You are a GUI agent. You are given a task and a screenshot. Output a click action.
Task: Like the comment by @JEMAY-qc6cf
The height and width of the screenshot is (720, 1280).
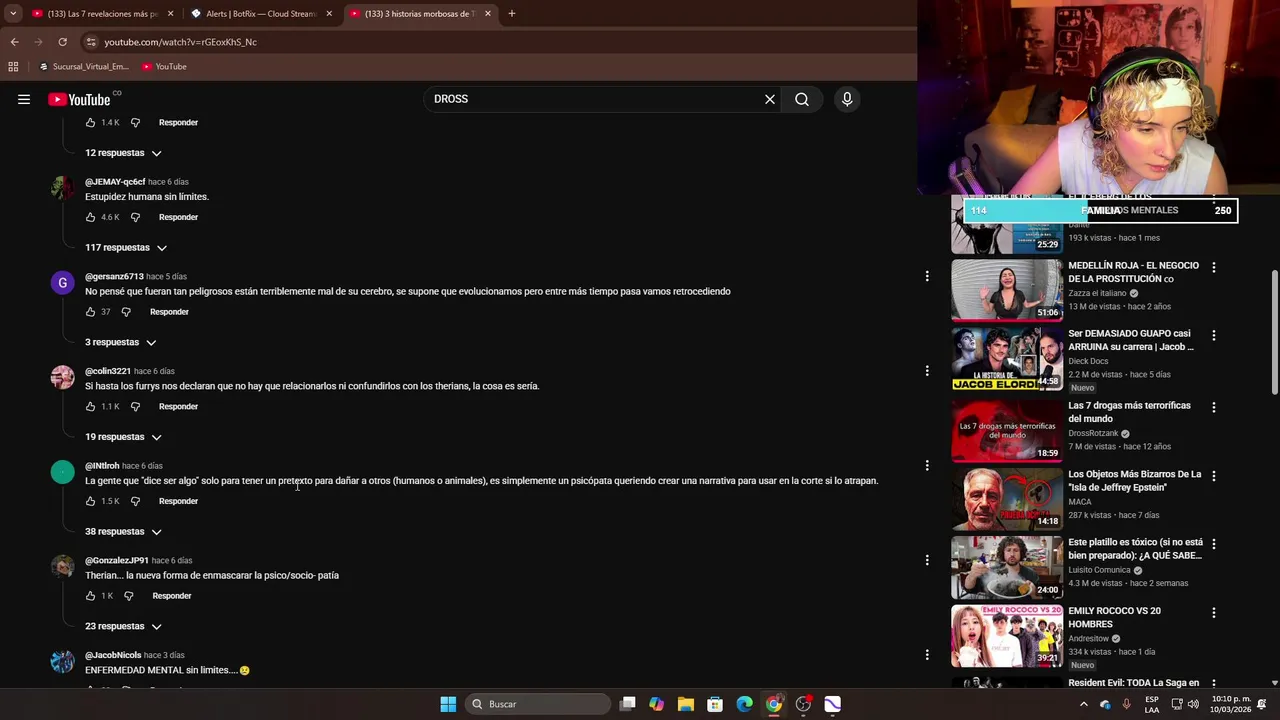click(x=90, y=217)
